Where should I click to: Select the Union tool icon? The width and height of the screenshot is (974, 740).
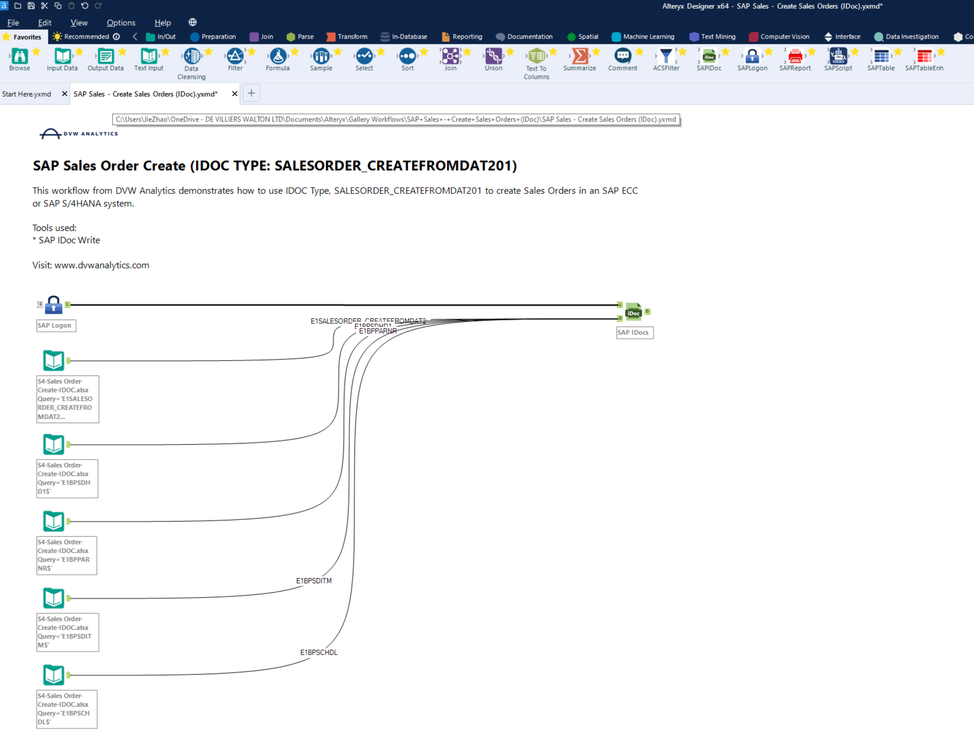point(493,56)
